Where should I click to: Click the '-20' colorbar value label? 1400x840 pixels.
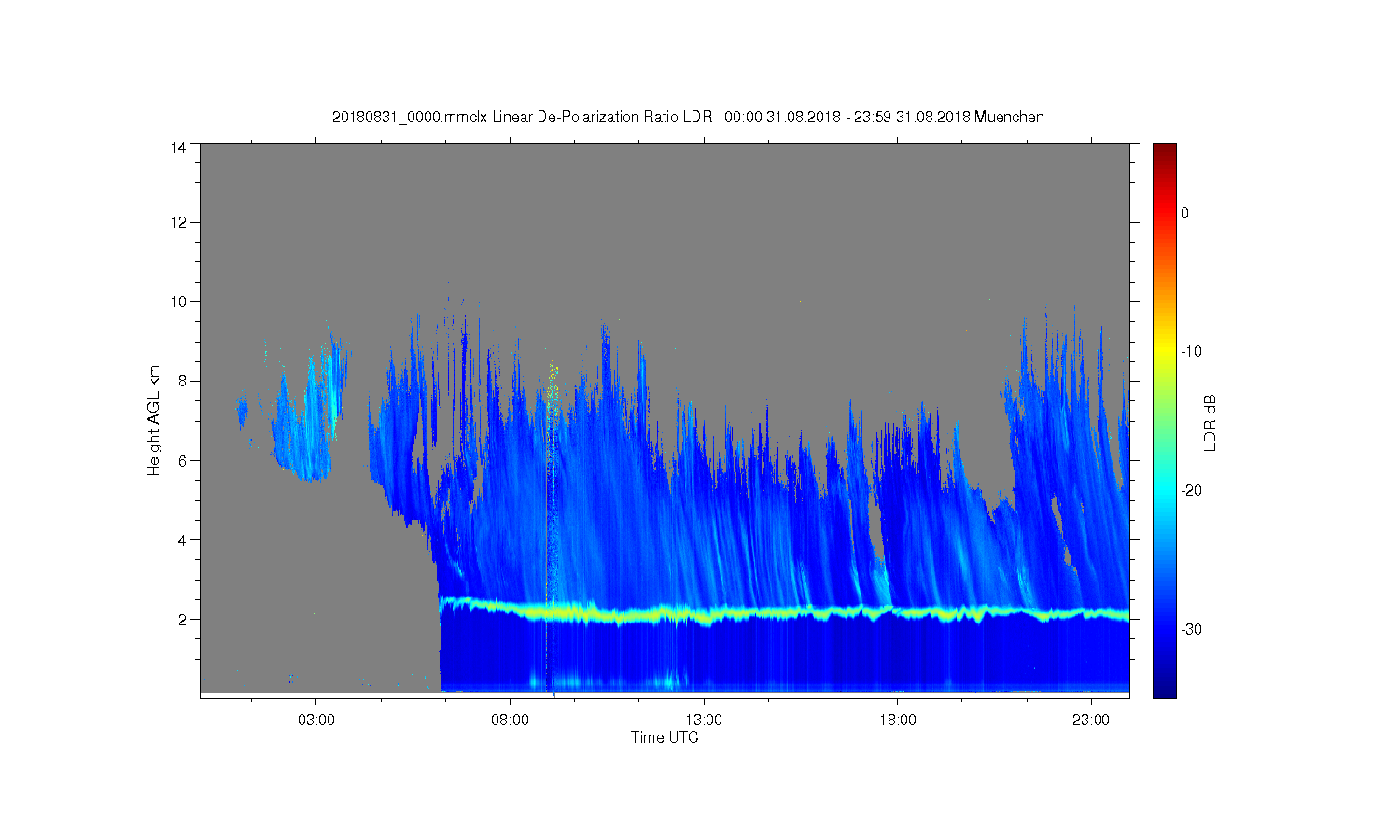[x=1191, y=491]
